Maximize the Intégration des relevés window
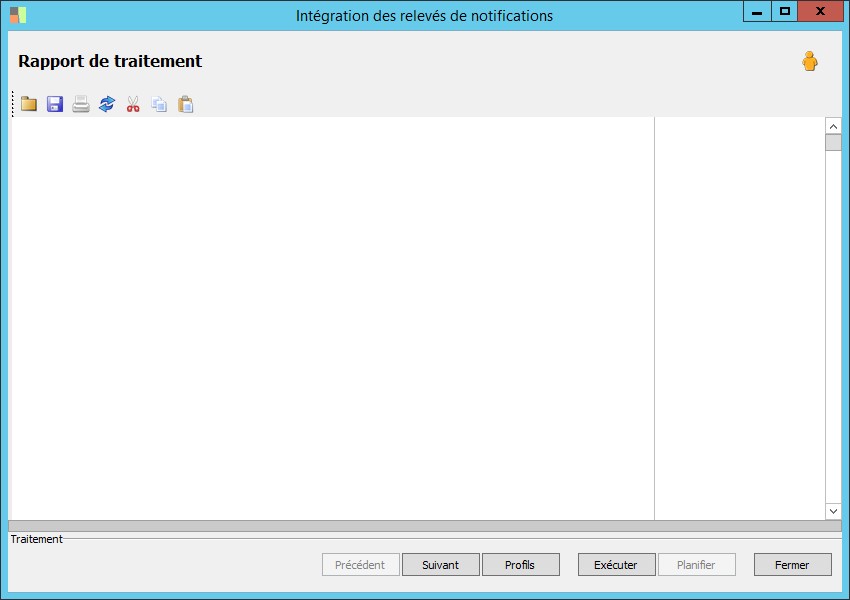This screenshot has width=850, height=600. tap(784, 11)
